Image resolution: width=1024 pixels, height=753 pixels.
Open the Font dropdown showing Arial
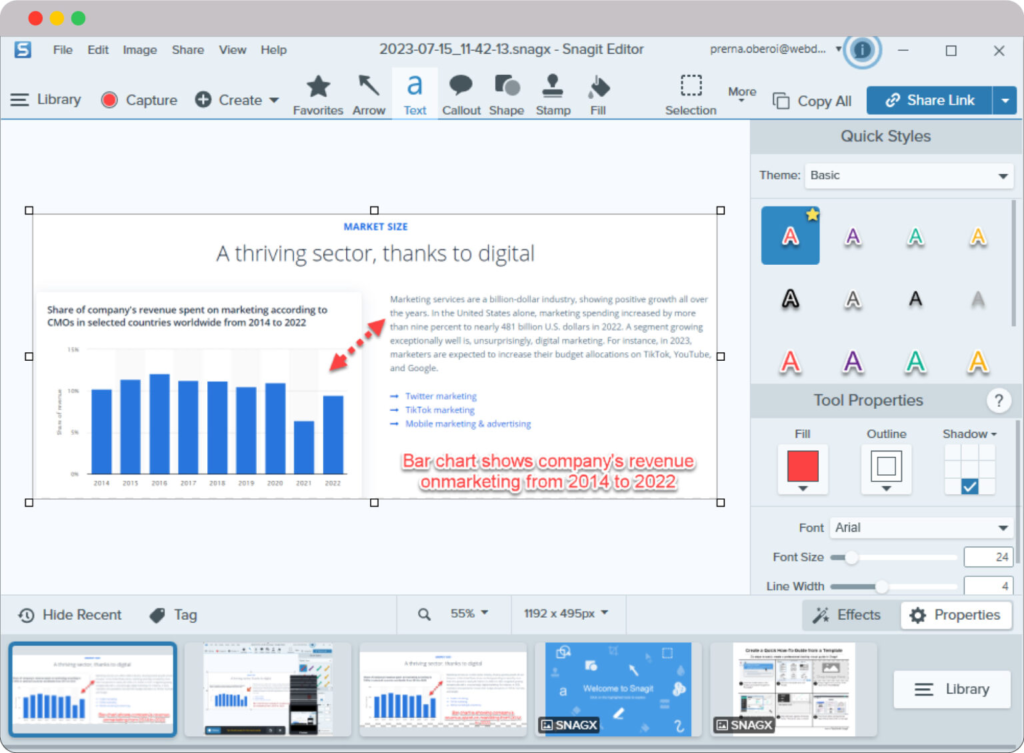click(920, 528)
